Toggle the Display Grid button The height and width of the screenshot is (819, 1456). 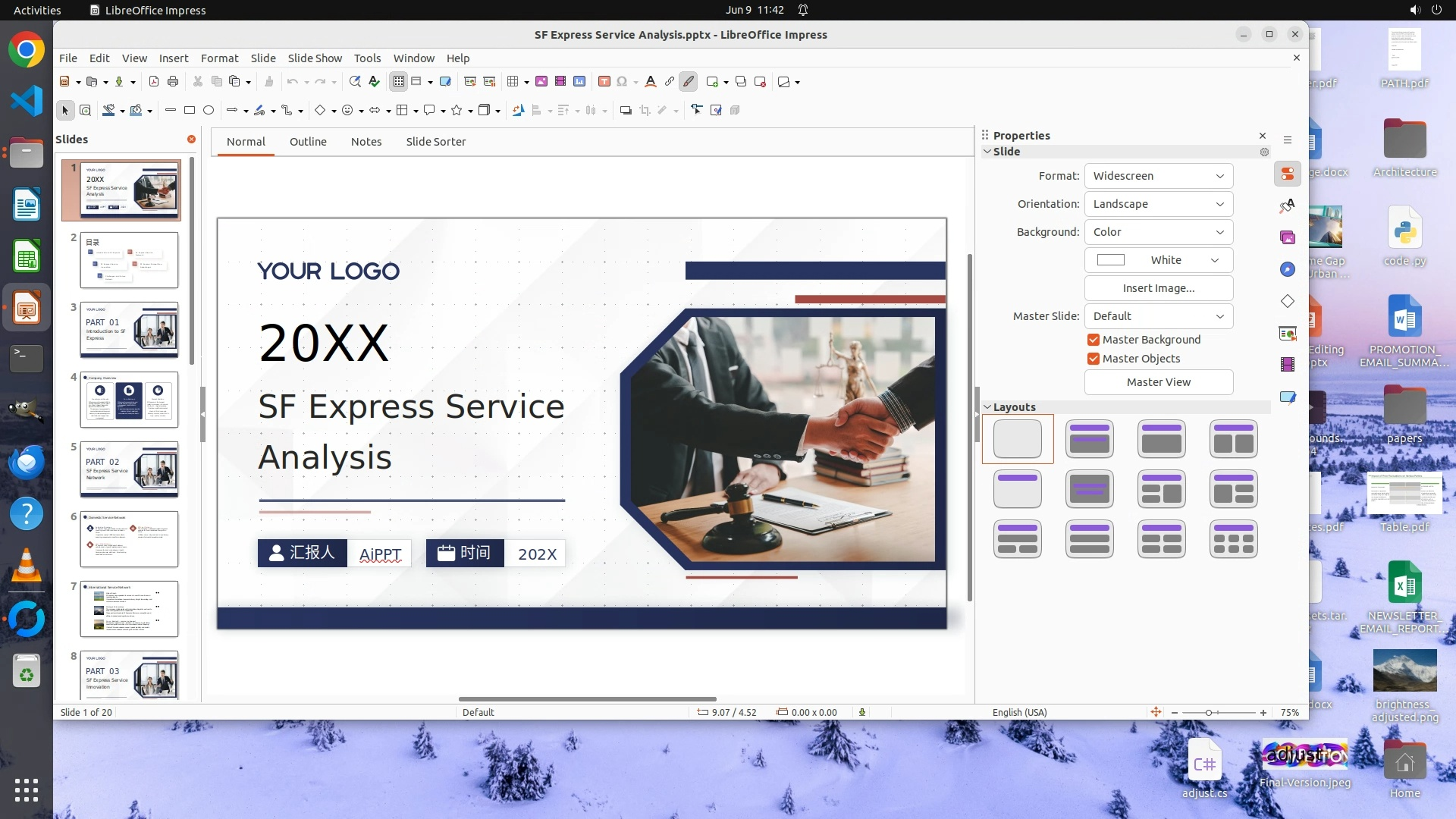click(399, 82)
